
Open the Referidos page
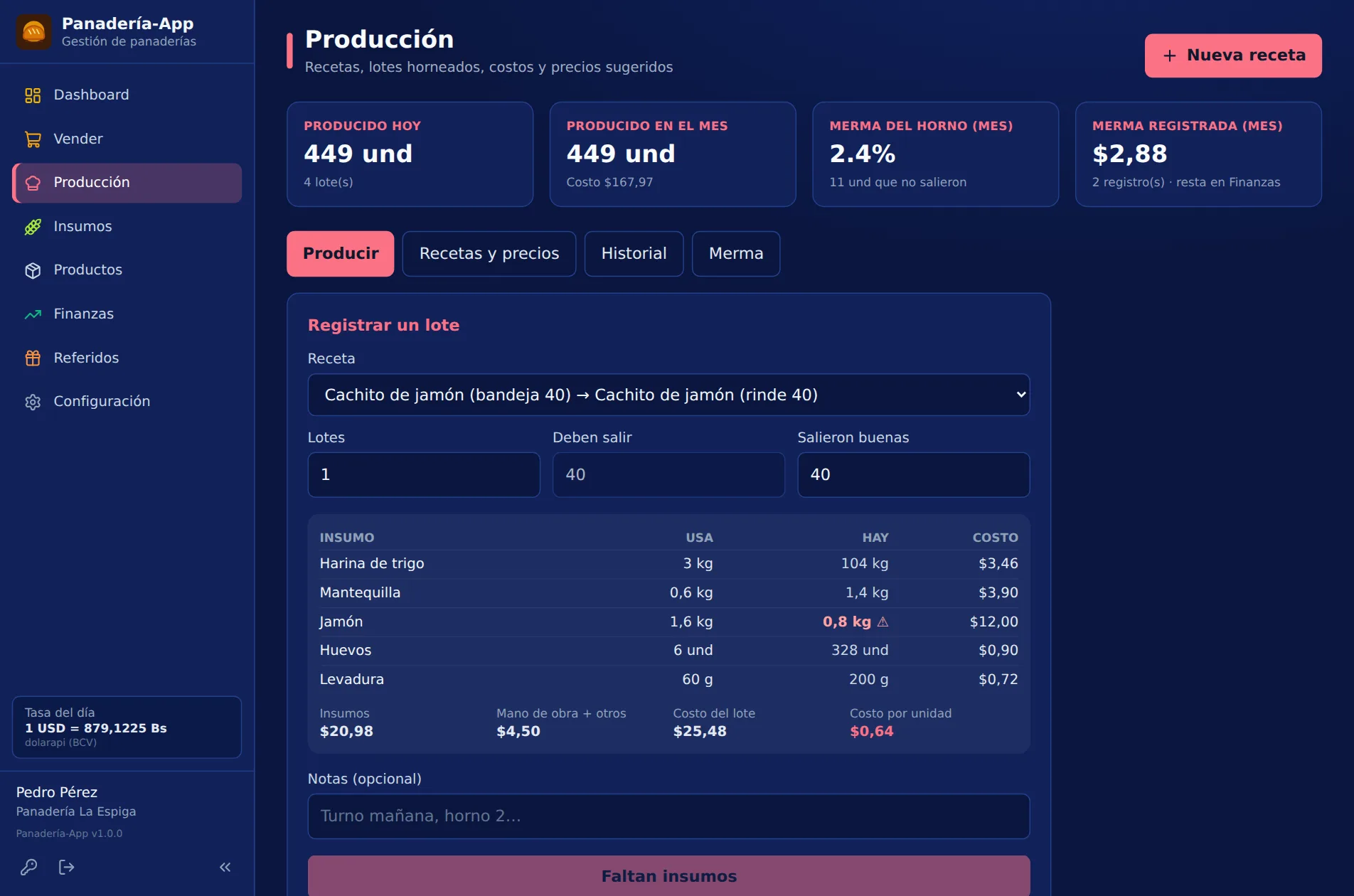pos(127,358)
